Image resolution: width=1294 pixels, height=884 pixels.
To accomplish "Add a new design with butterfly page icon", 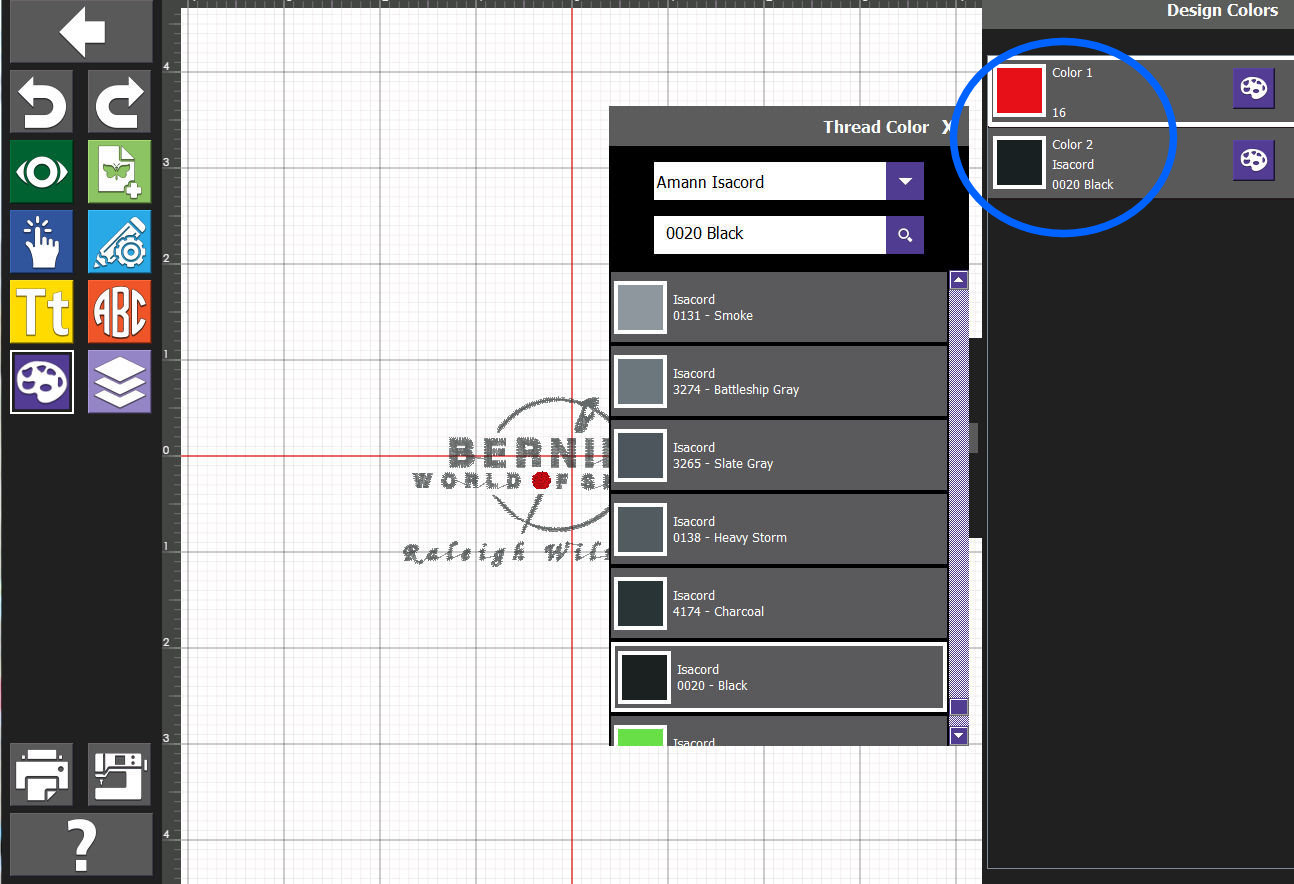I will coord(119,171).
